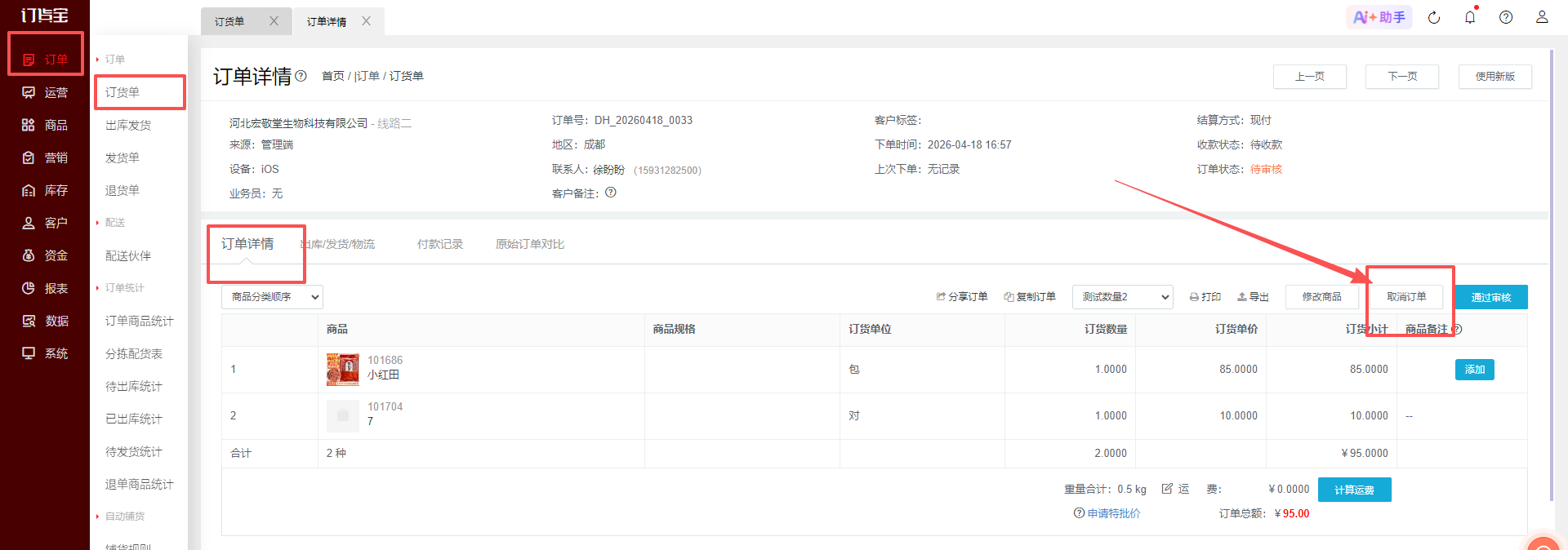Select the 订单详情 section tab

[x=247, y=244]
